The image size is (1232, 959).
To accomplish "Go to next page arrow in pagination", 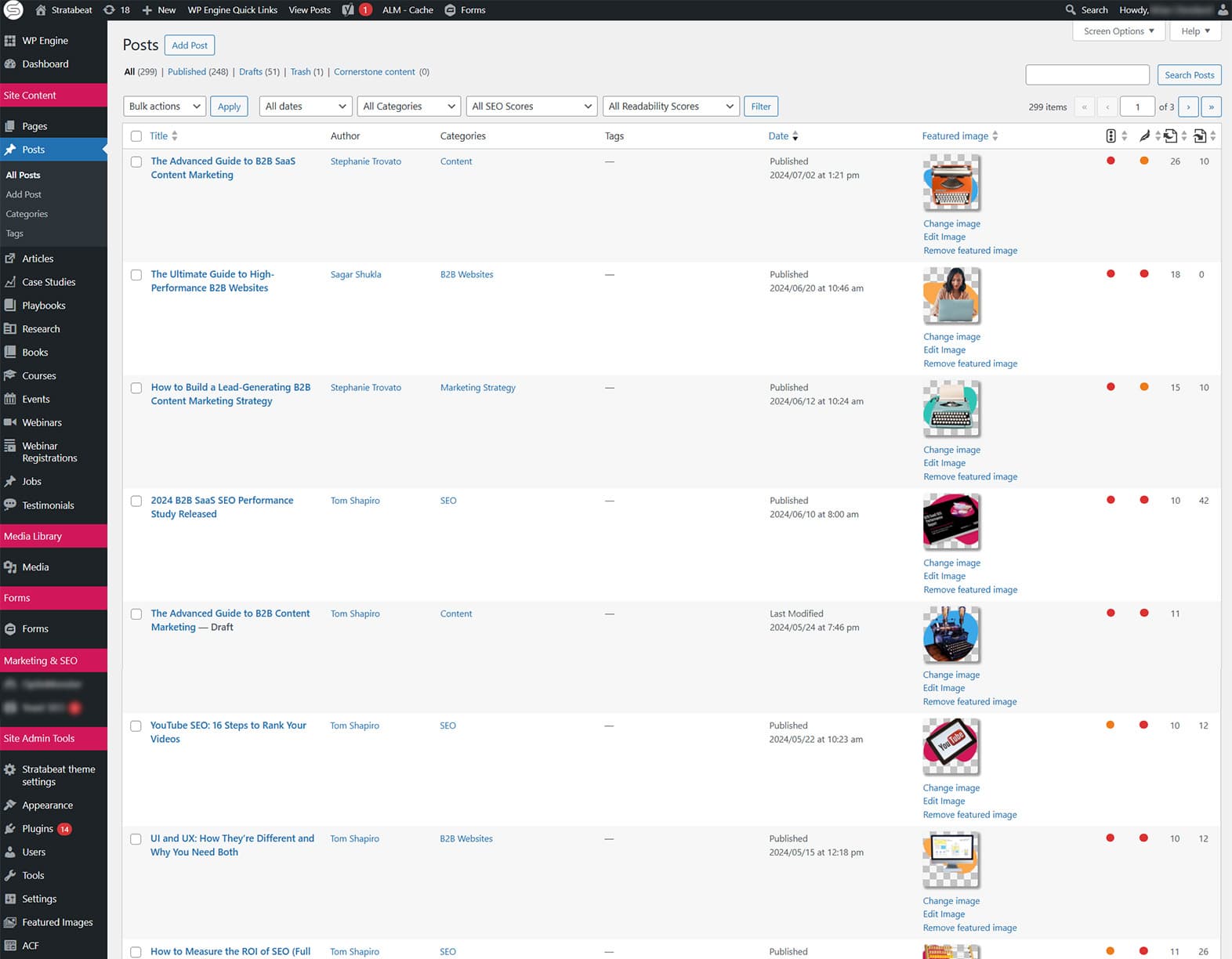I will (1188, 107).
